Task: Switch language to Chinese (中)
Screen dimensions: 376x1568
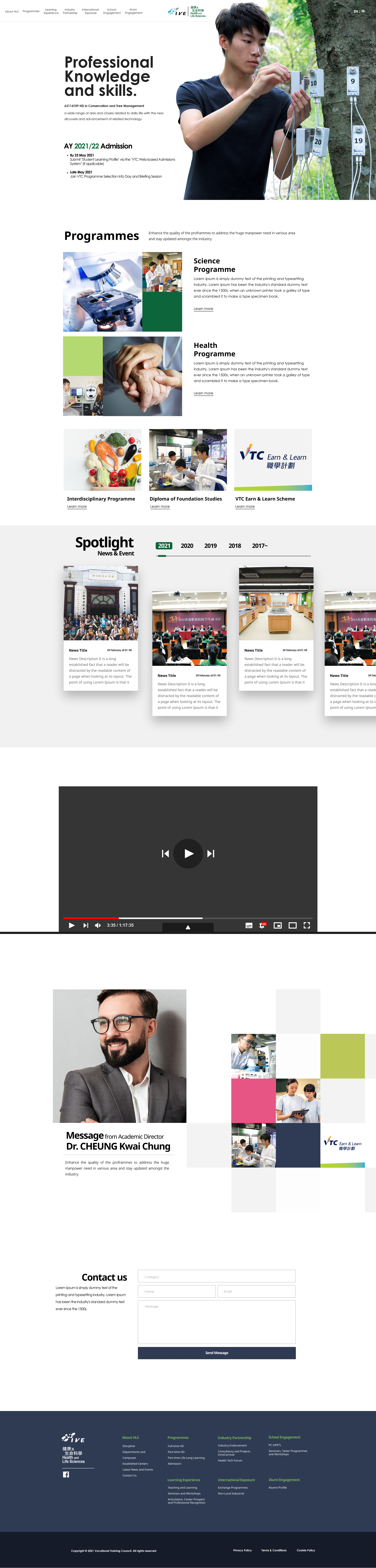Action: pos(363,12)
